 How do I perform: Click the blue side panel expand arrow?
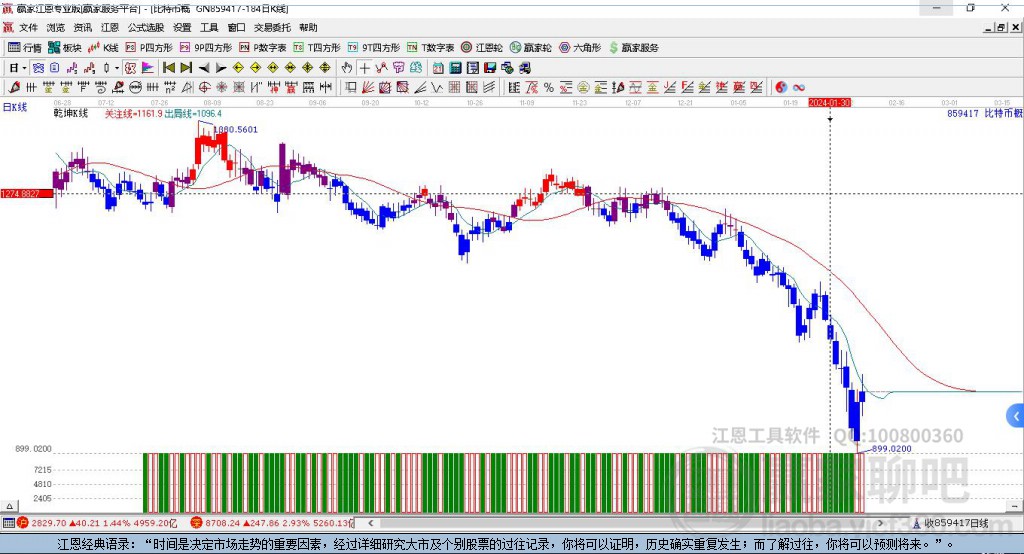[x=1015, y=416]
